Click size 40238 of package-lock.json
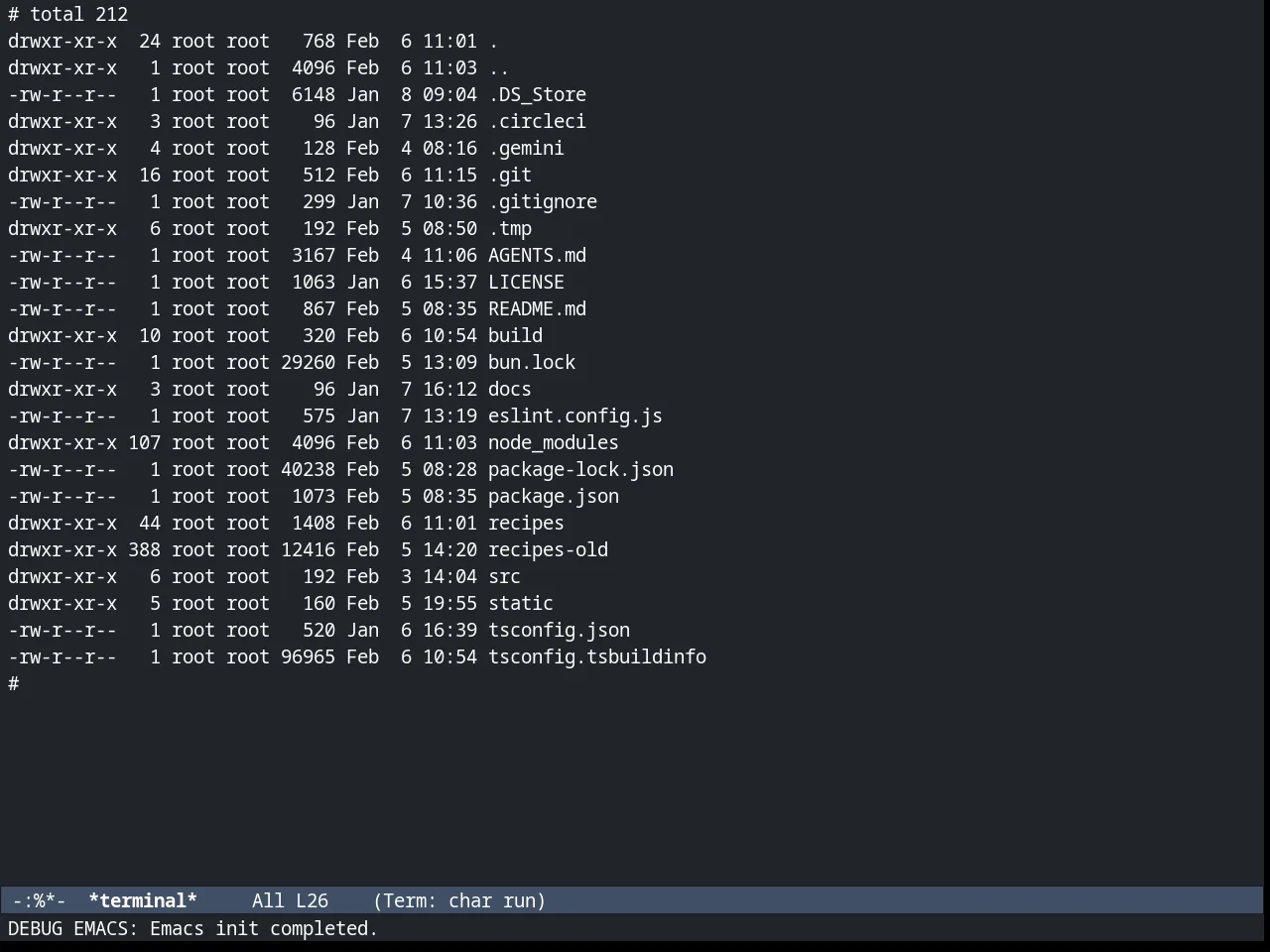Viewport: 1270px width, 952px height. click(308, 470)
